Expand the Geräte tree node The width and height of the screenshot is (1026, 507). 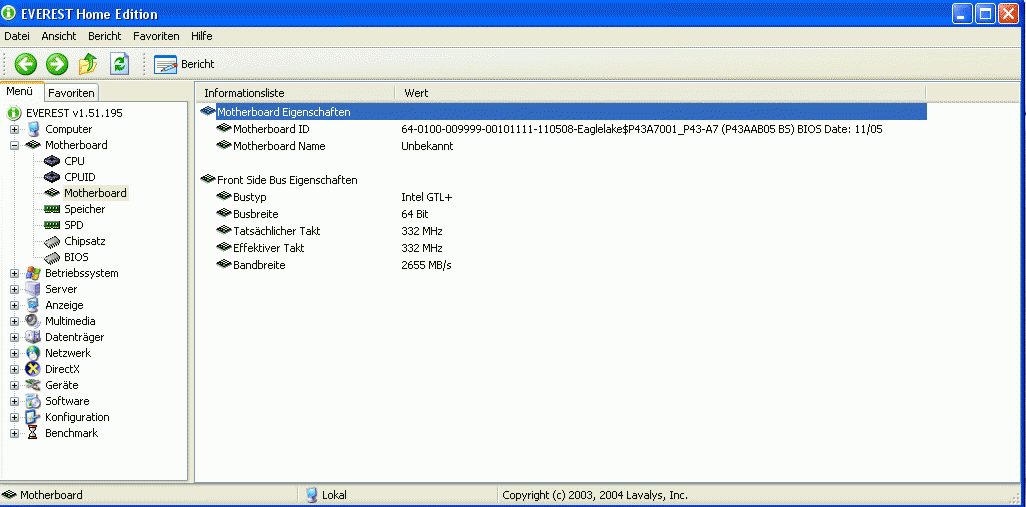pos(14,385)
